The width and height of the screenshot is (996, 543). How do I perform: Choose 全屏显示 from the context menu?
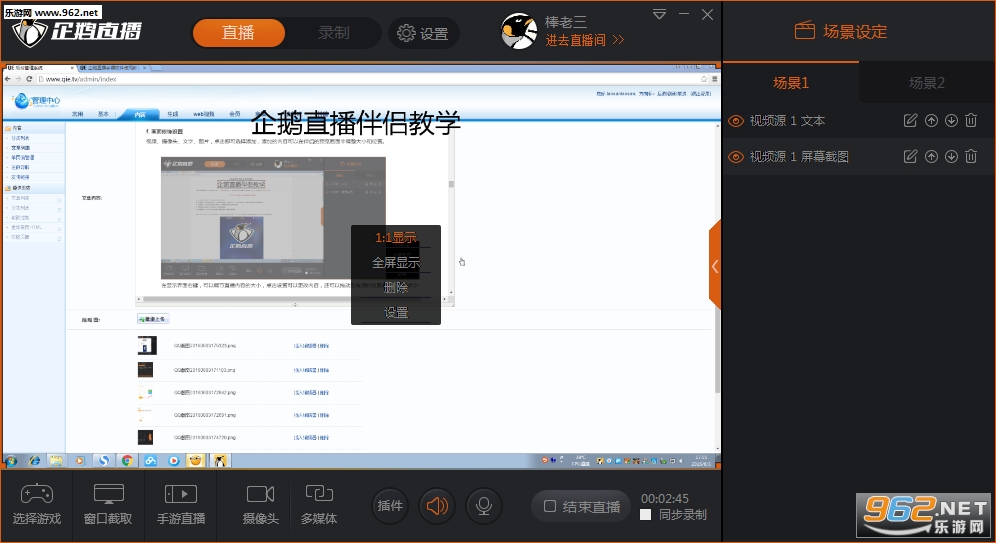(396, 262)
